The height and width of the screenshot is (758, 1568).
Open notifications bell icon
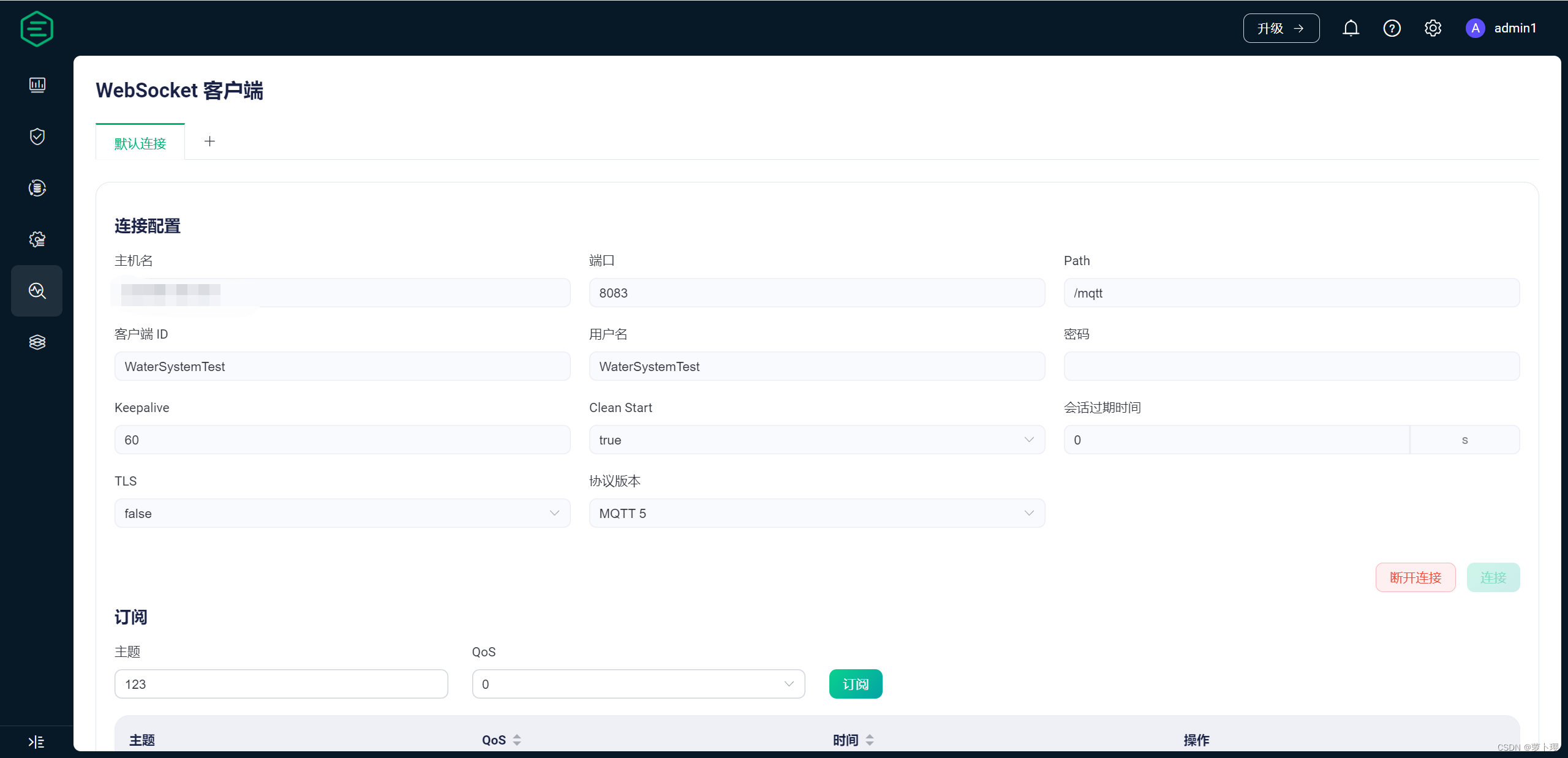tap(1351, 28)
